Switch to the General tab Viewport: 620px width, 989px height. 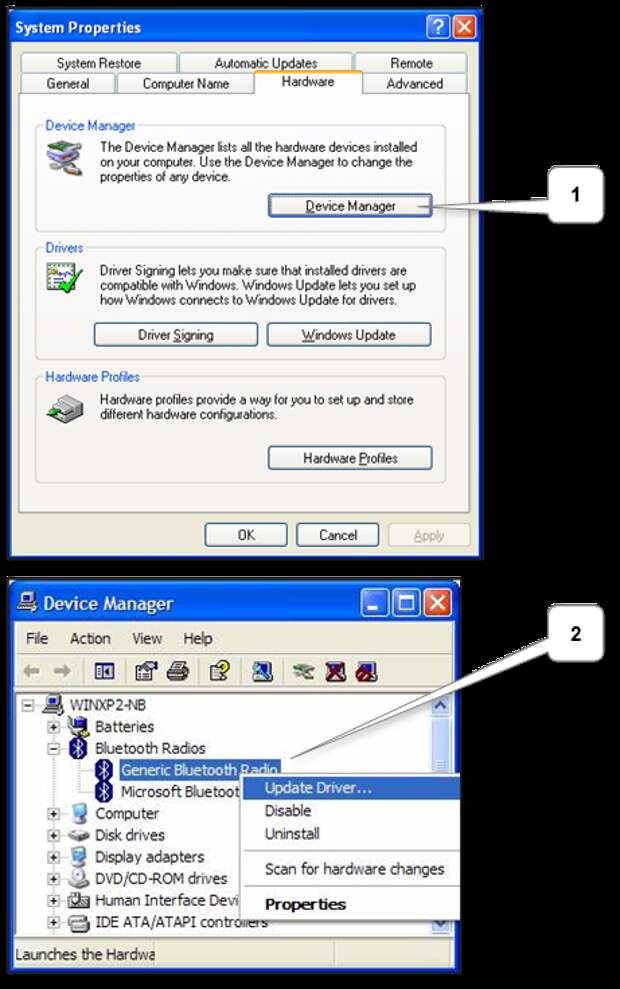coord(67,83)
